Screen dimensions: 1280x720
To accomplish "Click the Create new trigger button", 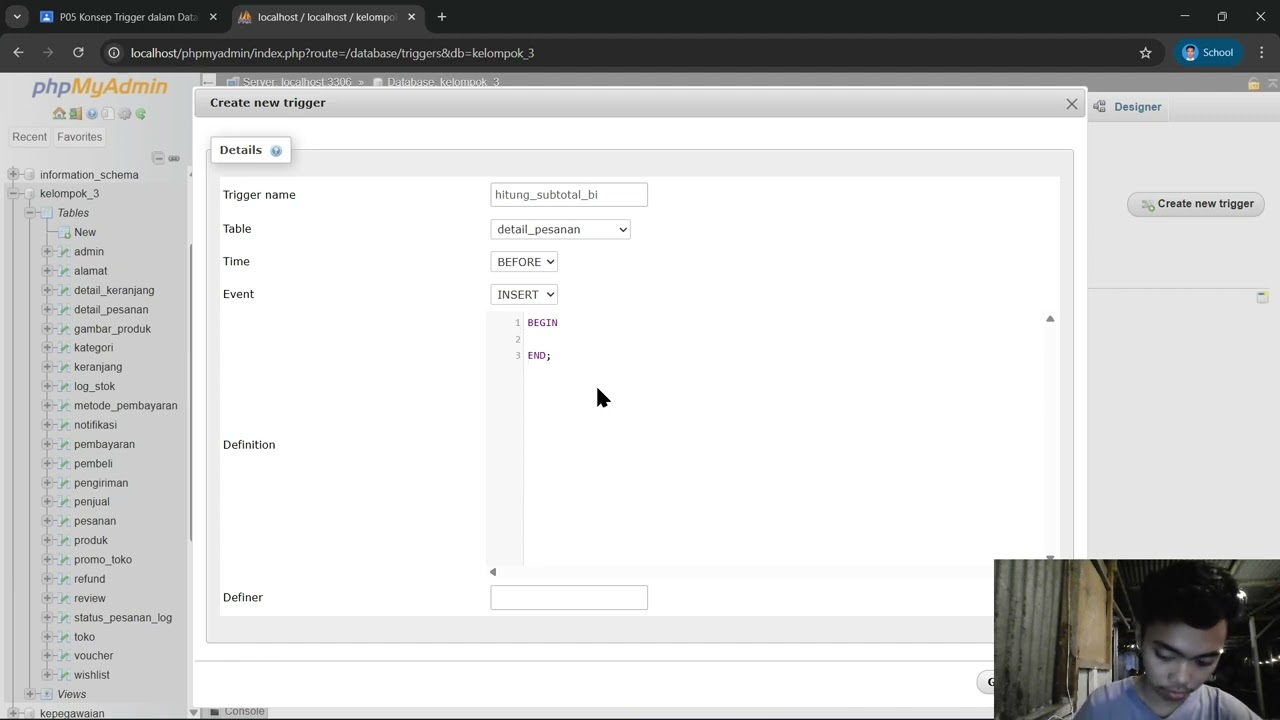I will tap(1197, 204).
